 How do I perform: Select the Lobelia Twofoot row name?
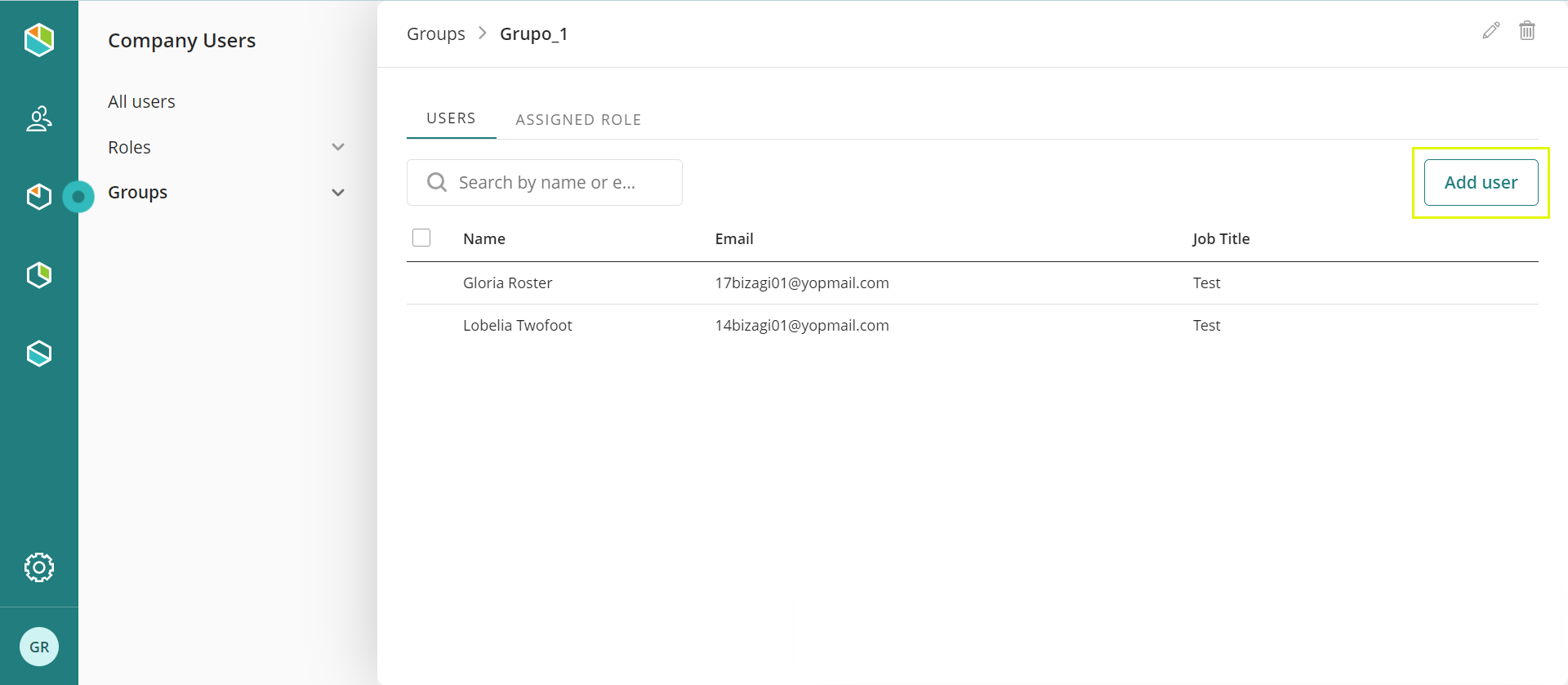pyautogui.click(x=517, y=325)
